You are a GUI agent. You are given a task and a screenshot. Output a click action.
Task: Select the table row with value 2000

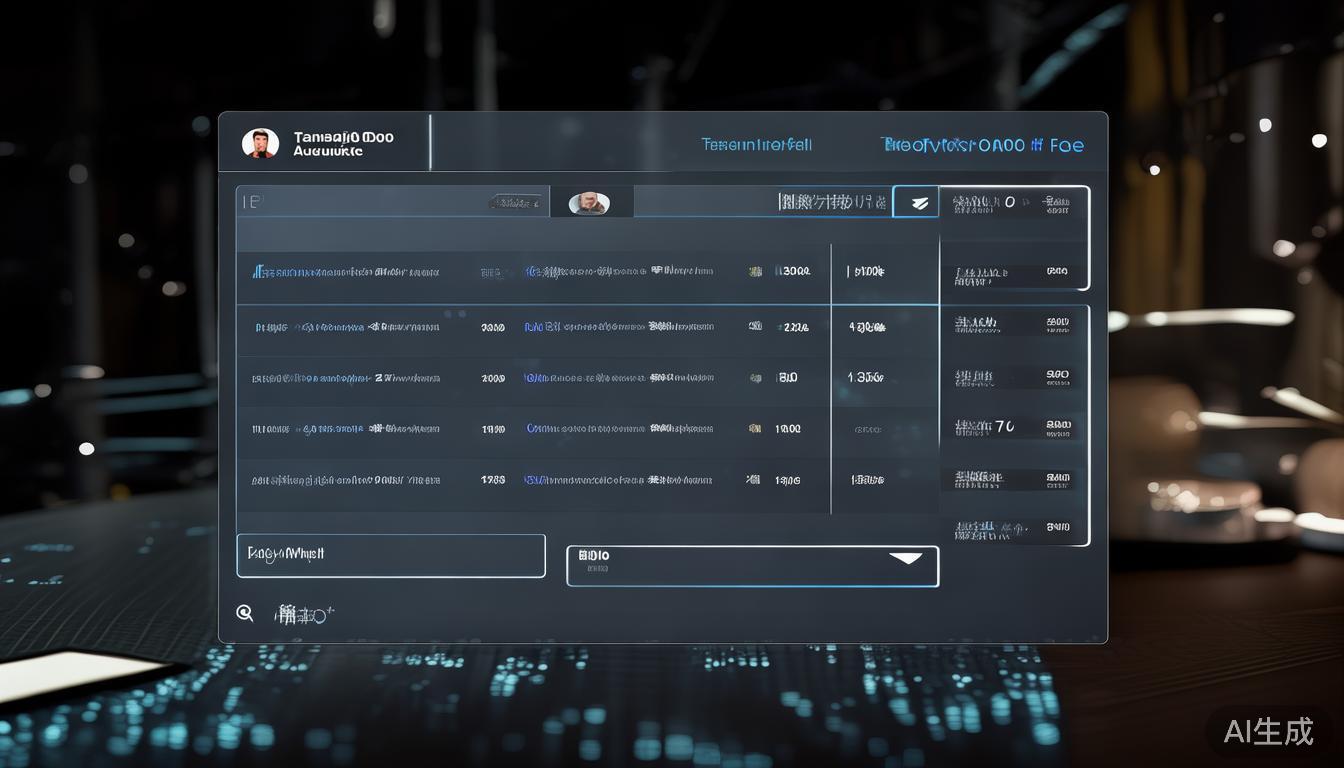[532, 378]
